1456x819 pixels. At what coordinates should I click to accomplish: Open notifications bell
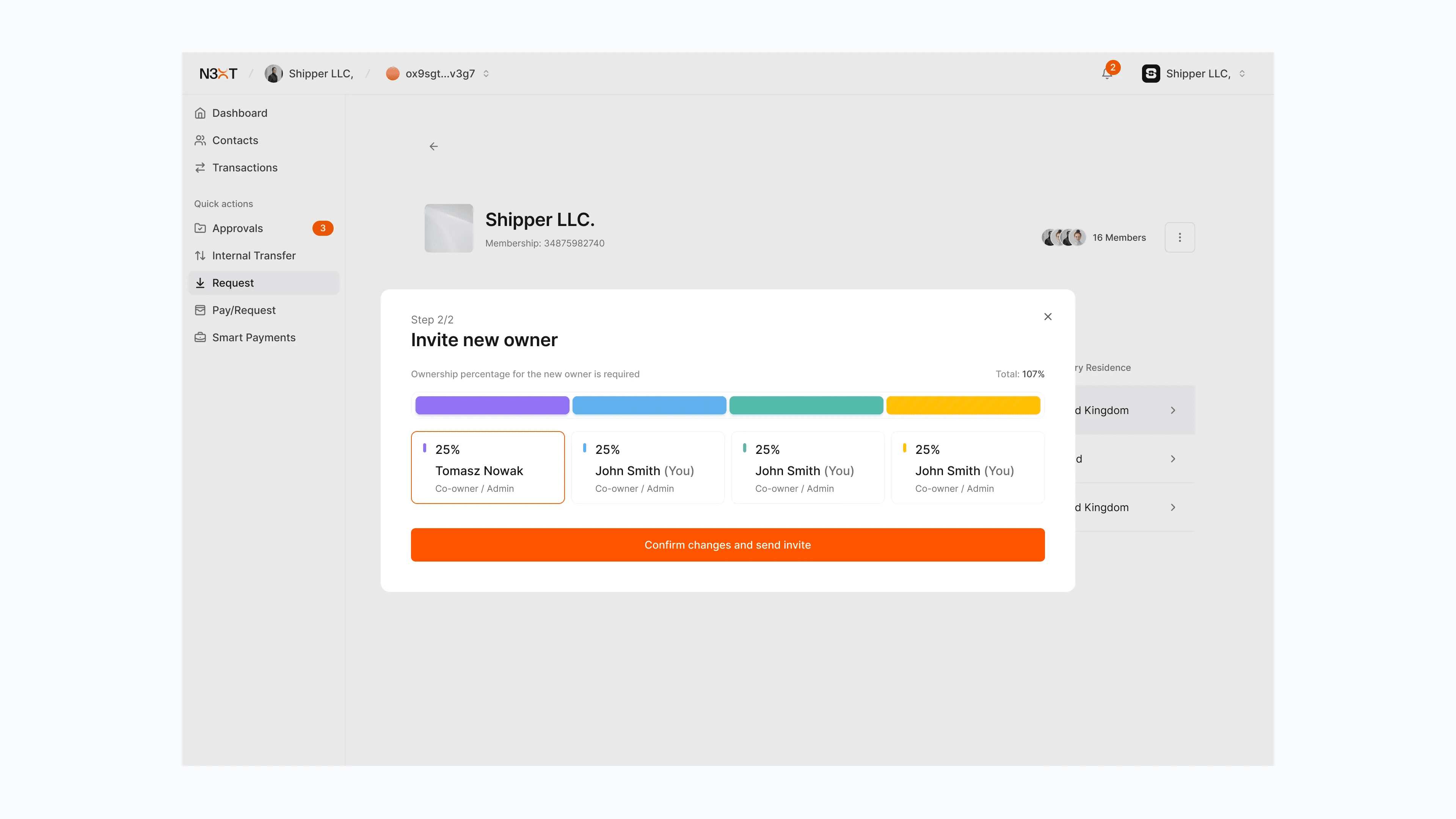click(1107, 74)
